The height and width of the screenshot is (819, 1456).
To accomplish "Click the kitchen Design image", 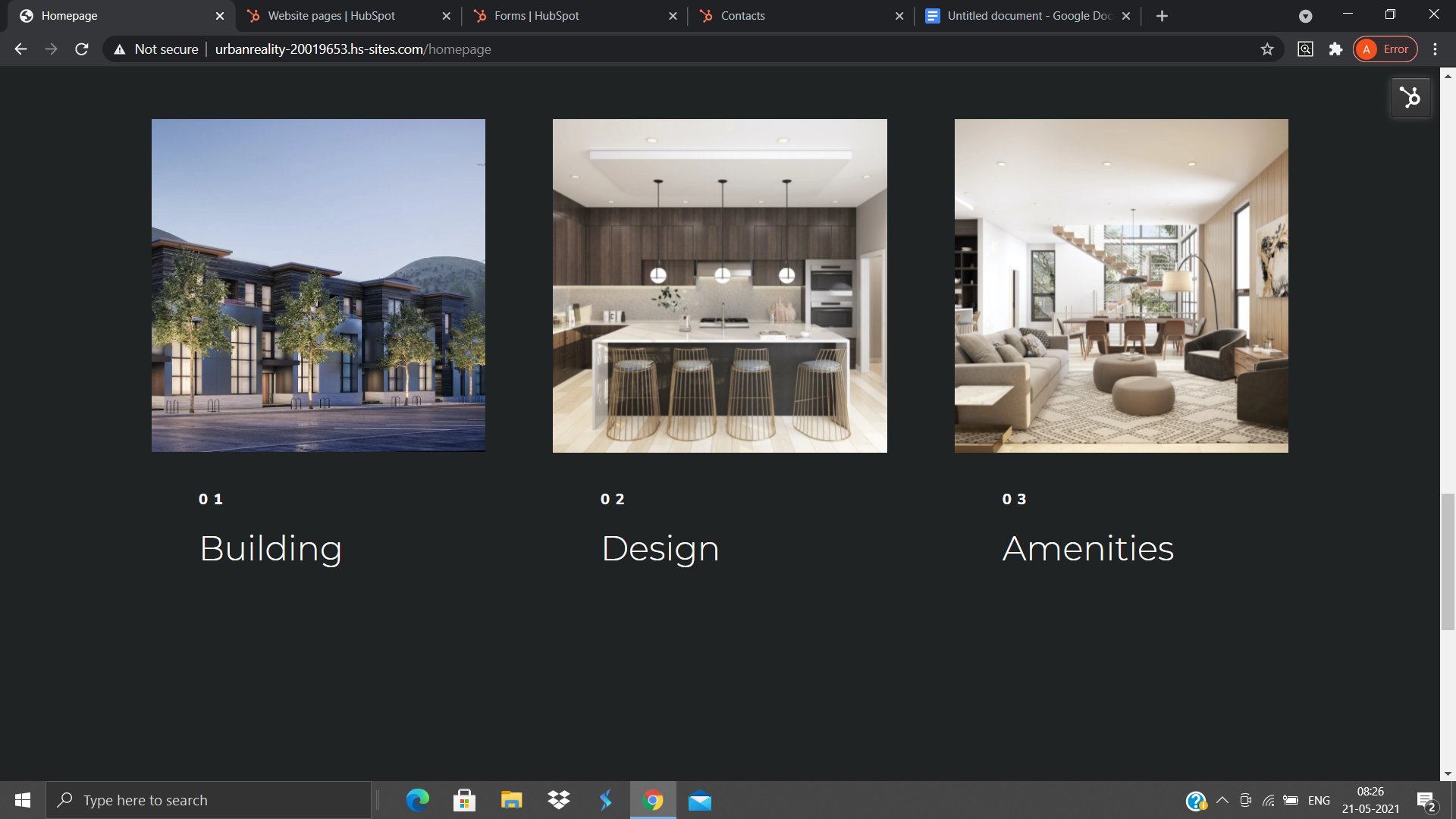I will [x=720, y=286].
